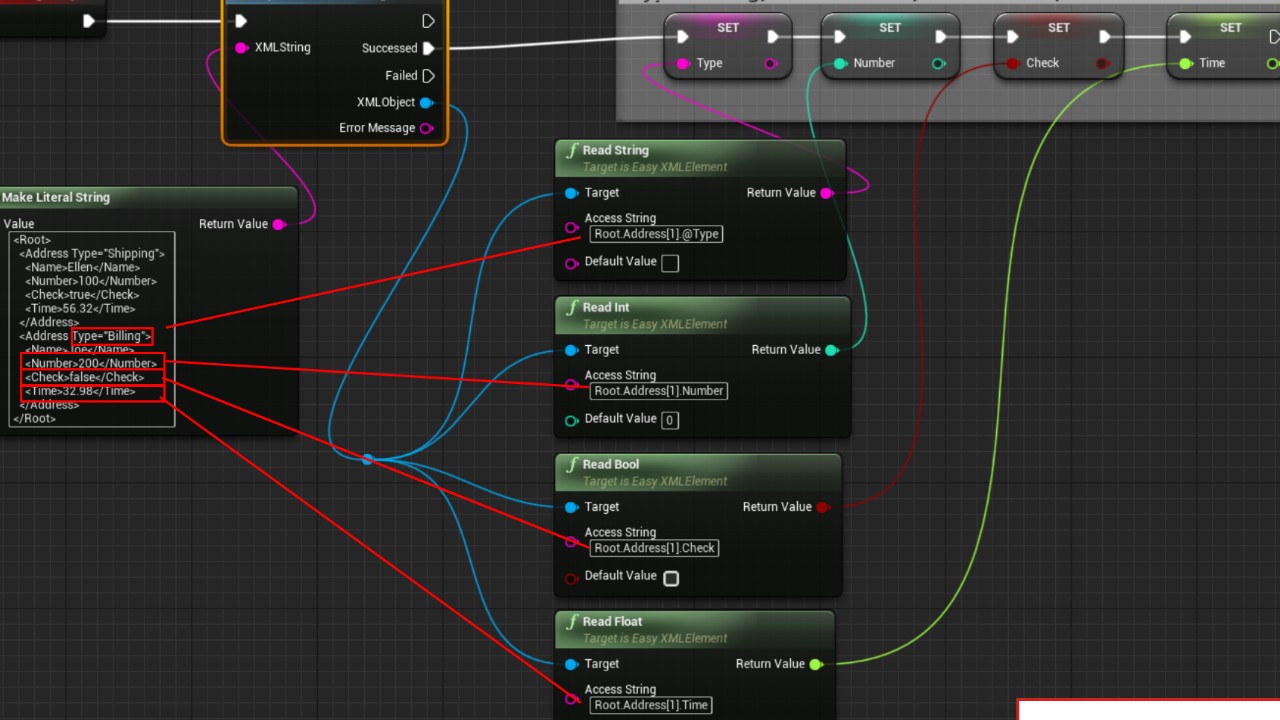This screenshot has height=720, width=1280.
Task: Select the SET Check node title
Action: point(1059,28)
